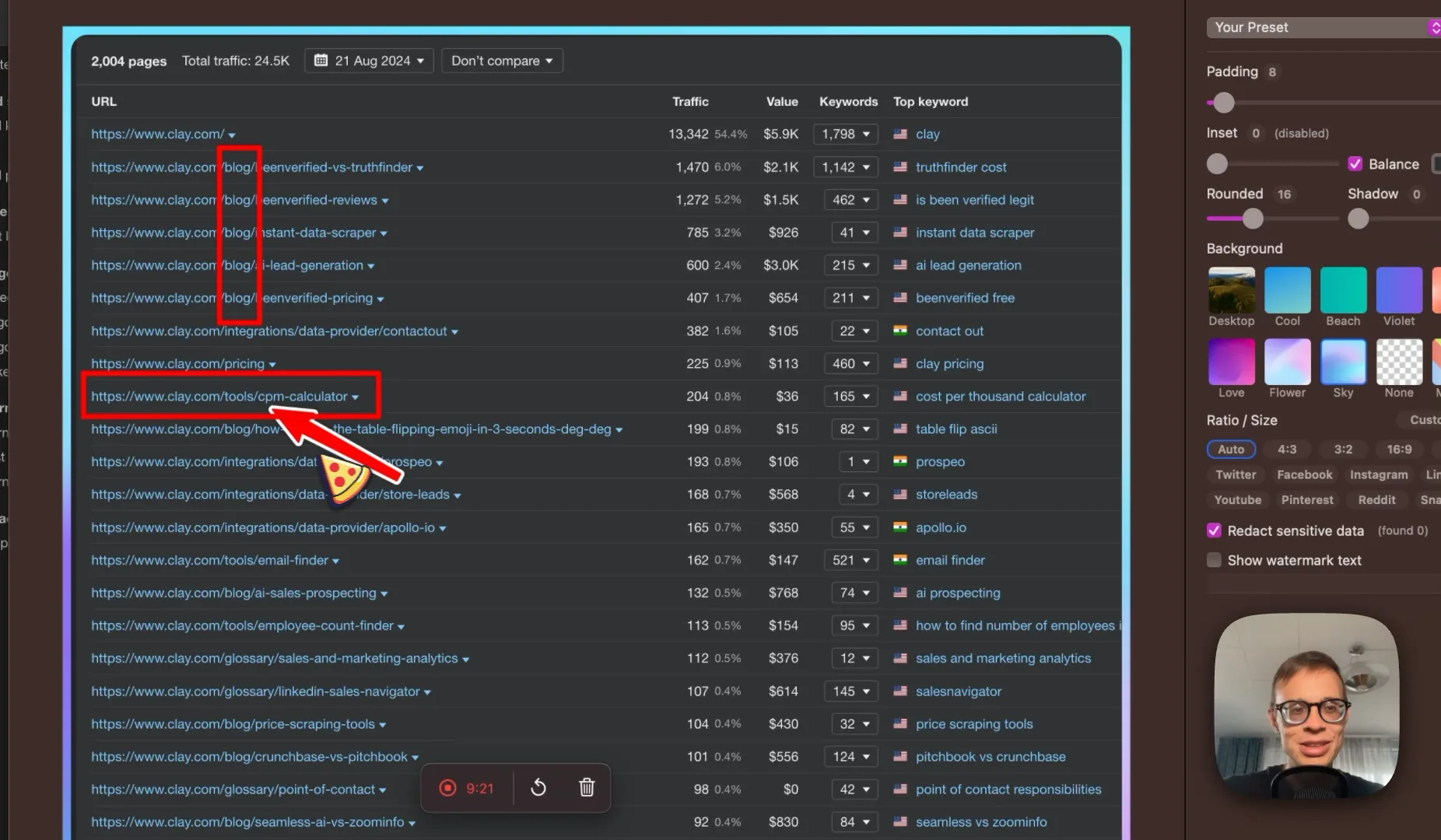Screen dimensions: 1441x840
Task: Choose the Love background swatch
Action: pos(1232,362)
